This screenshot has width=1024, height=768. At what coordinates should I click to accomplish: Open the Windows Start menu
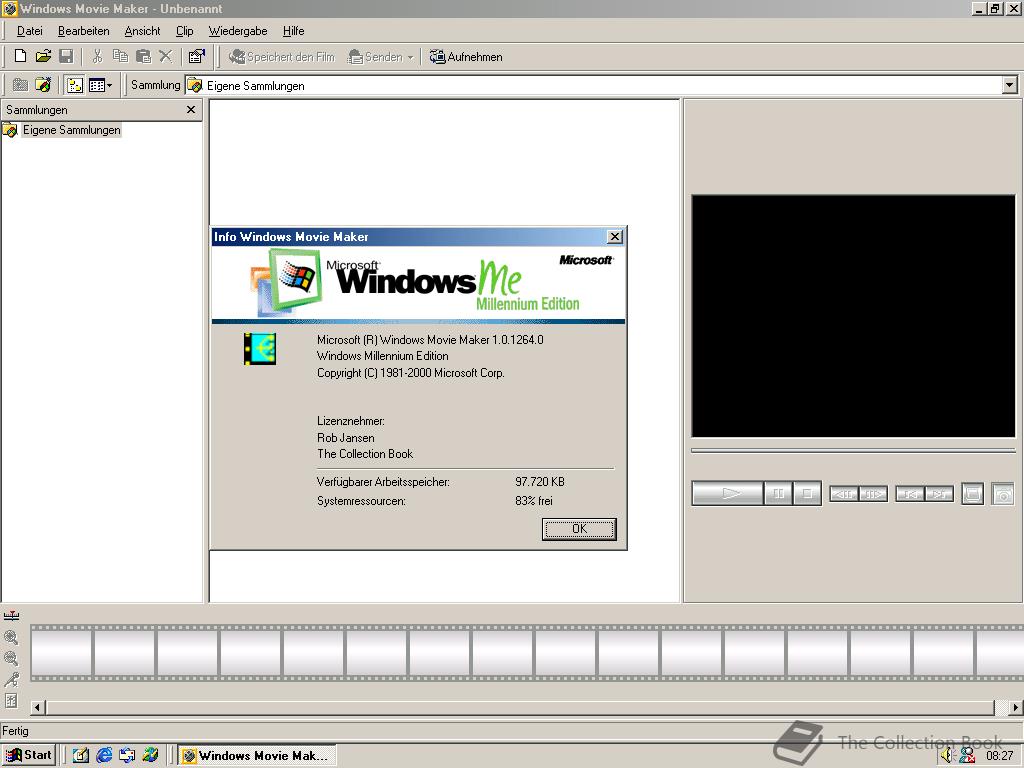29,755
